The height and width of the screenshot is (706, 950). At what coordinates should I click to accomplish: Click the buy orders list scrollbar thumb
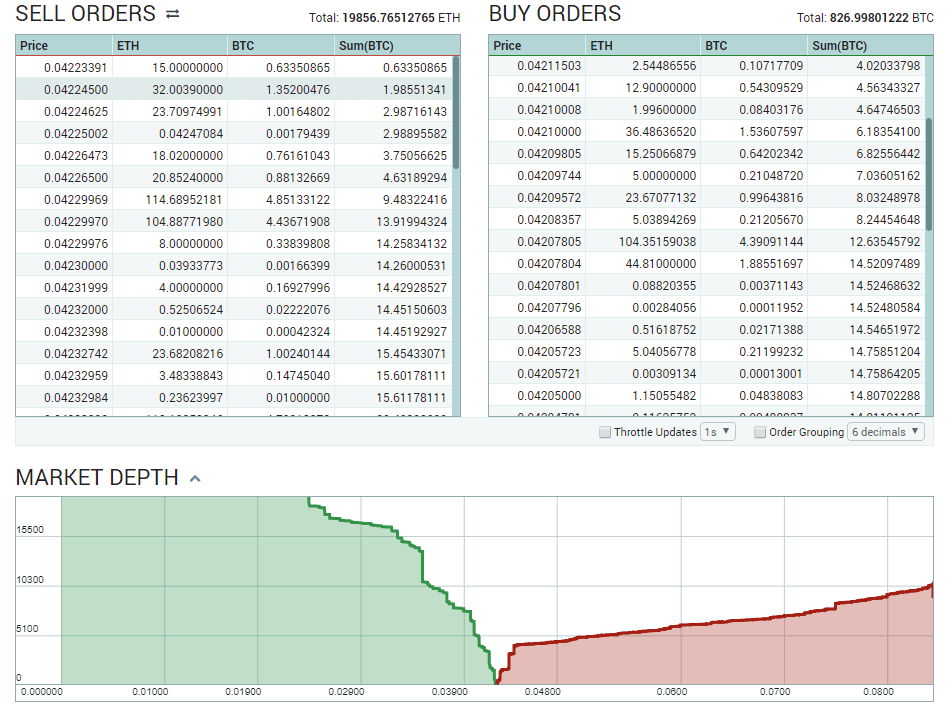pyautogui.click(x=929, y=175)
